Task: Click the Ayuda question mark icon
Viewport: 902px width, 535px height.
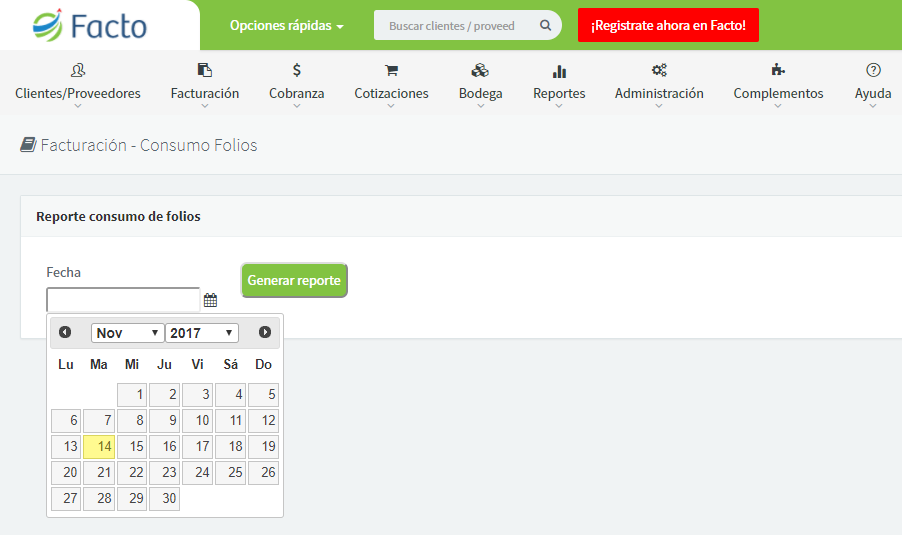Action: [873, 70]
